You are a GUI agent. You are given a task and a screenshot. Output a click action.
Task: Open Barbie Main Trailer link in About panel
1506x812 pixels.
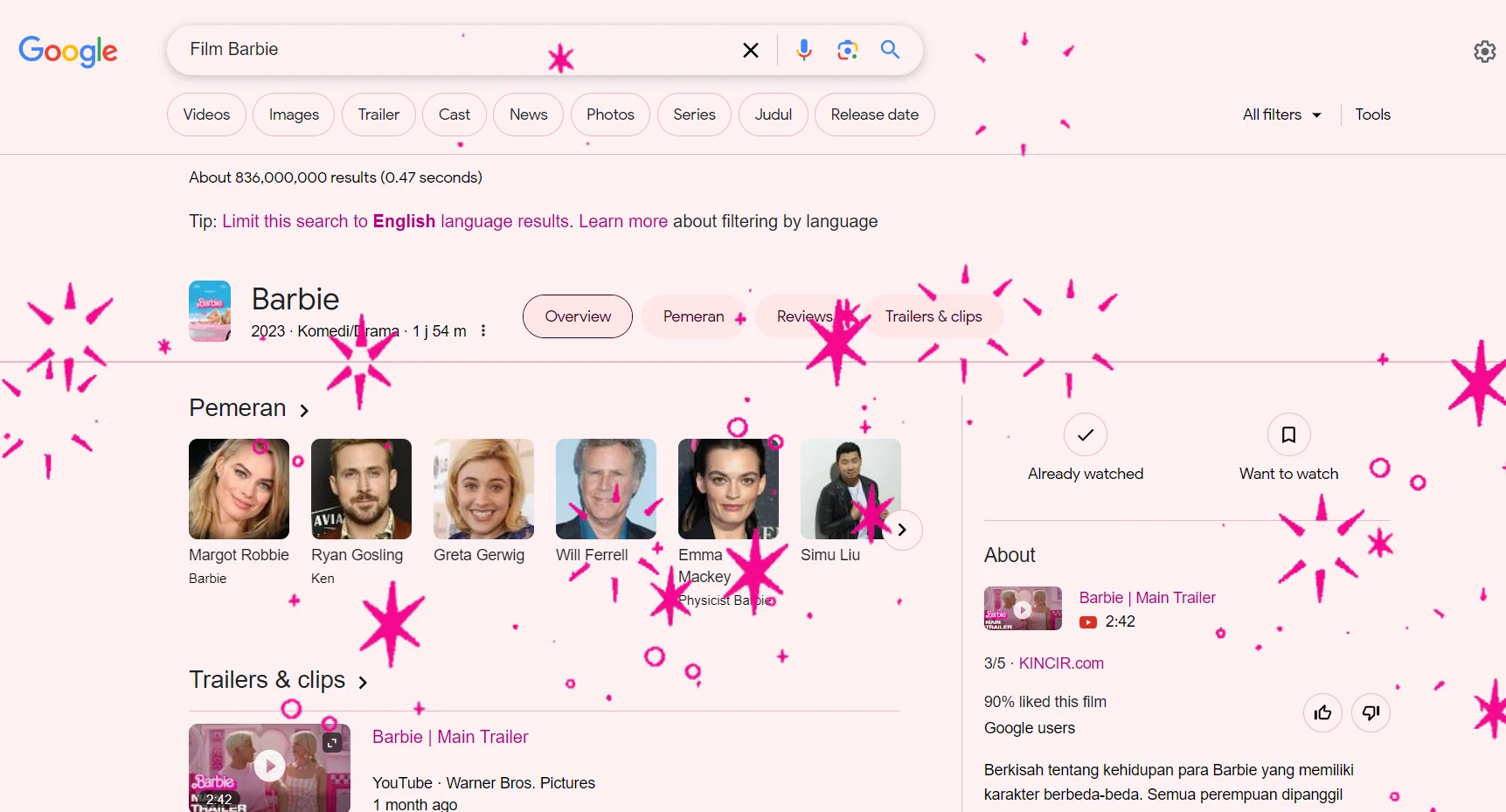tap(1147, 598)
